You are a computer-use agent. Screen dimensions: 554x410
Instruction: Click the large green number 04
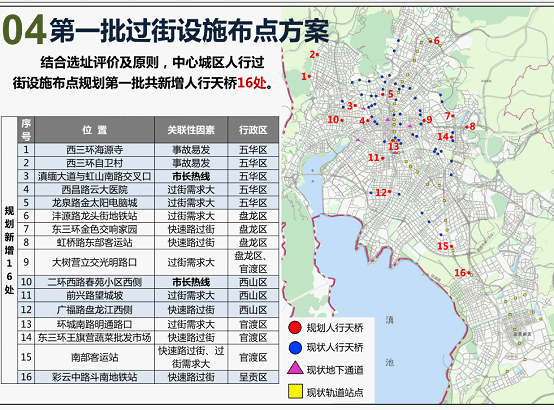(x=24, y=30)
